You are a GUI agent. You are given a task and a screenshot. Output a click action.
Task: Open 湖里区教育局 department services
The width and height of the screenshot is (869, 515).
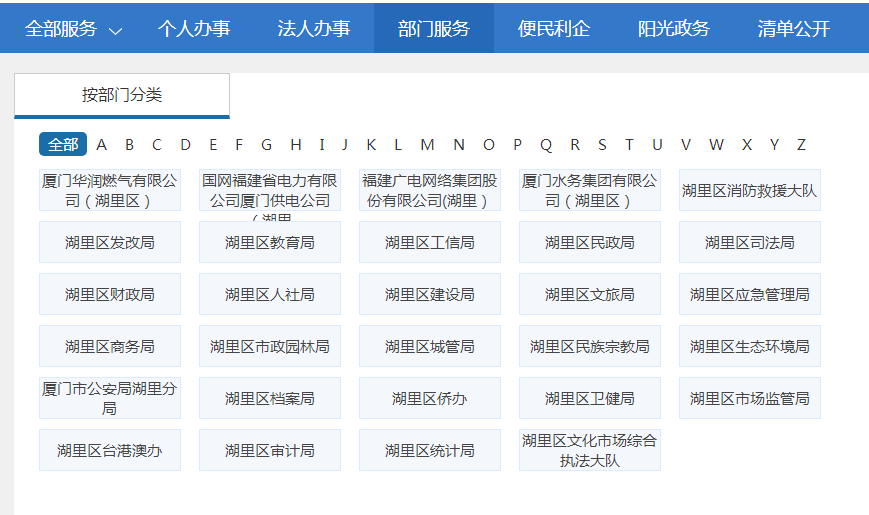click(x=269, y=242)
